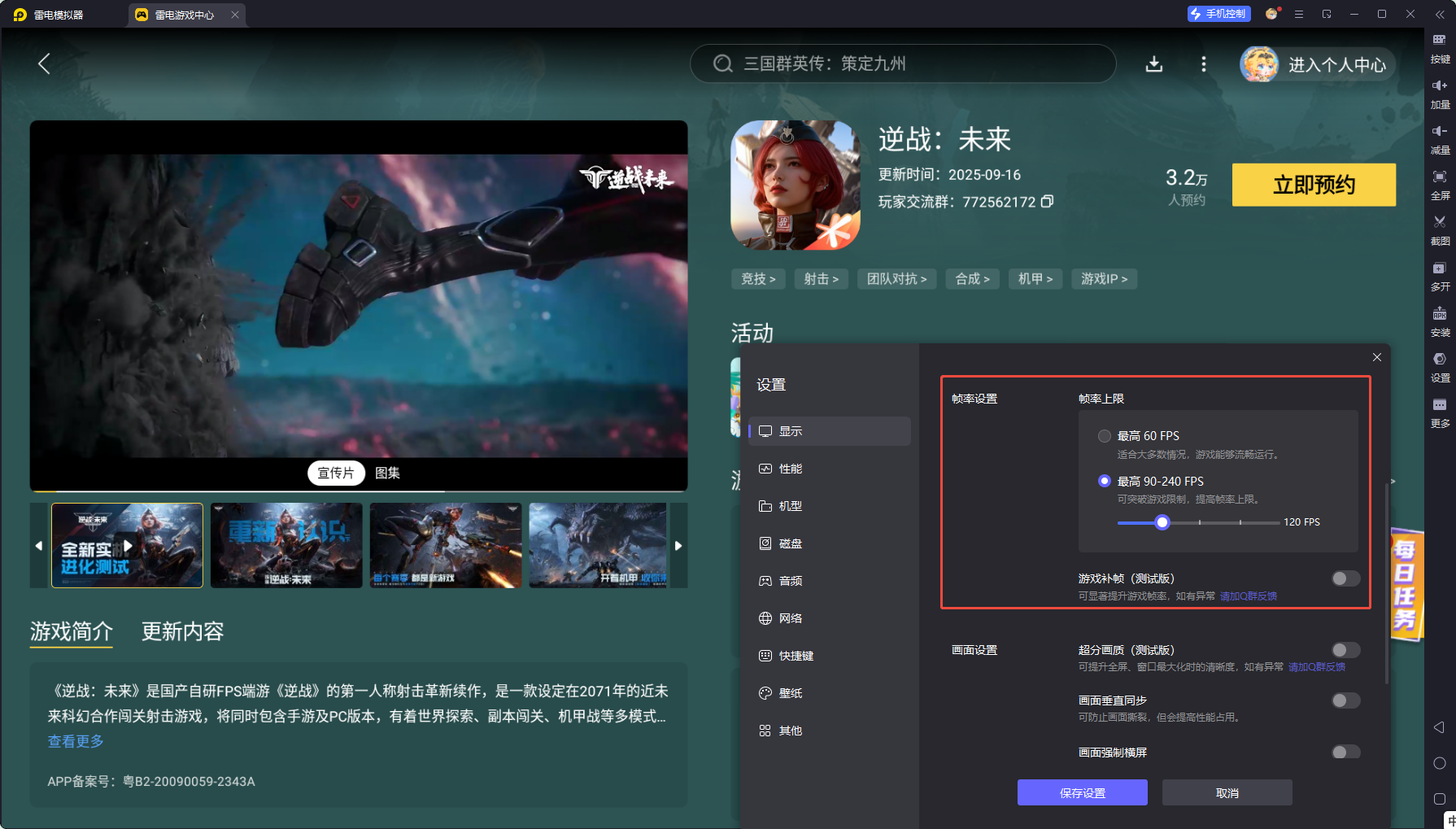Image resolution: width=1456 pixels, height=829 pixels.
Task: Click the 全新实测进化测试 thumbnail
Action: (x=127, y=545)
